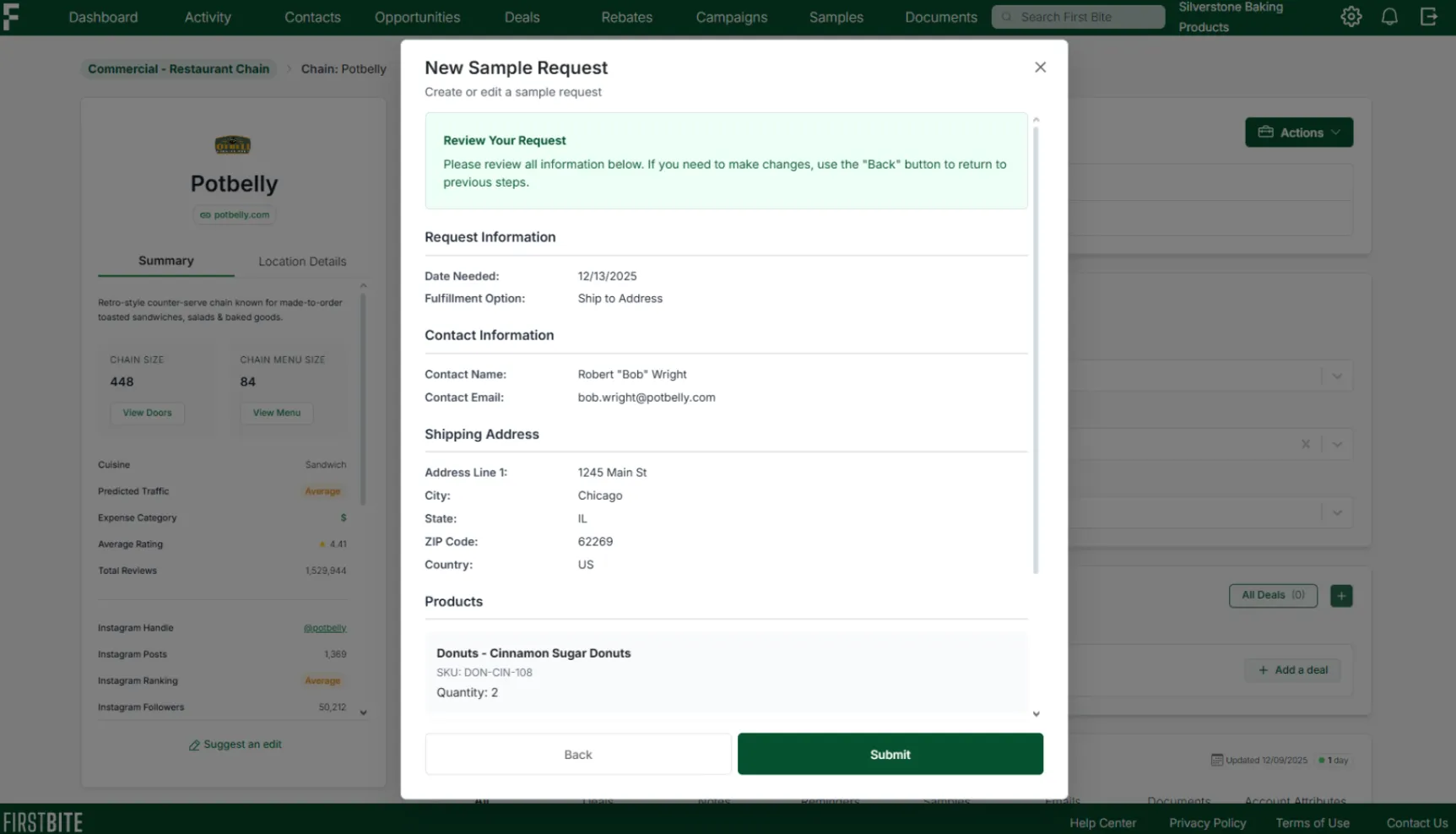Click the Potbelly logo thumbnail
The width and height of the screenshot is (1456, 834).
(232, 144)
